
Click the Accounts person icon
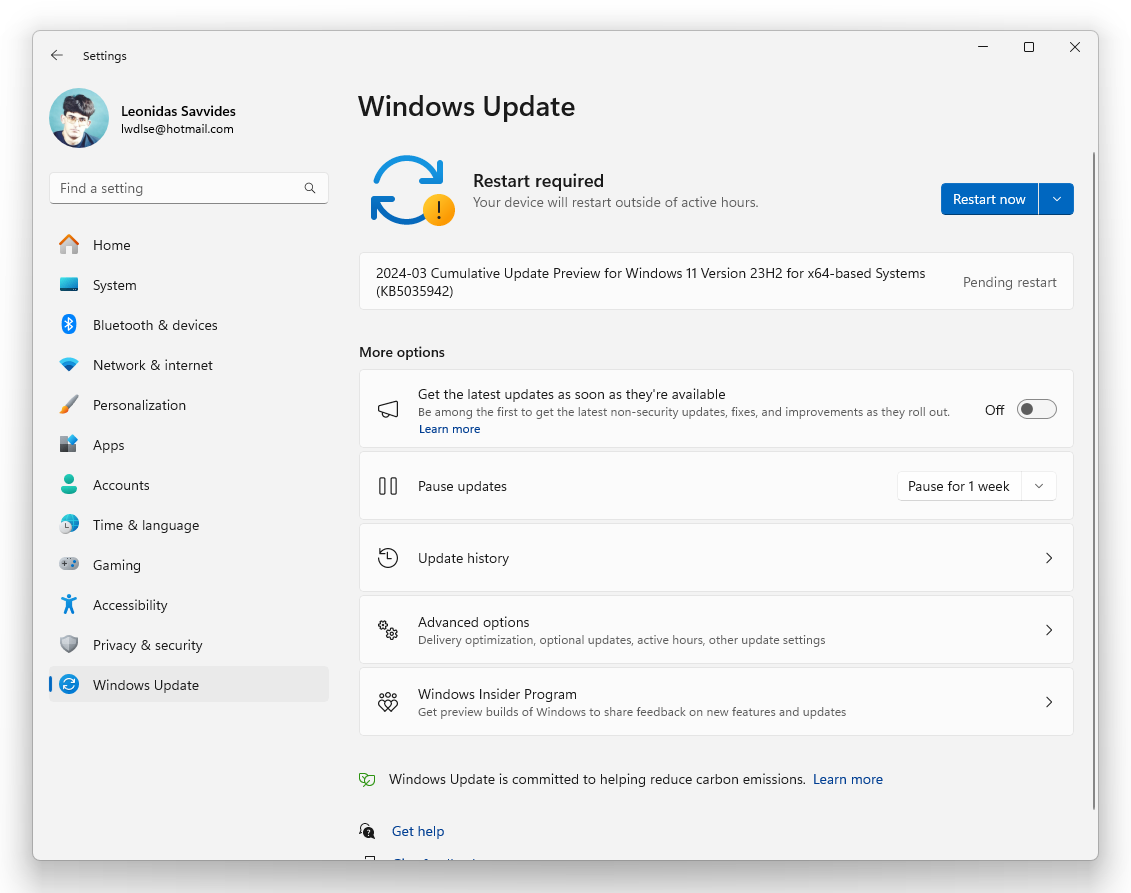pos(69,485)
